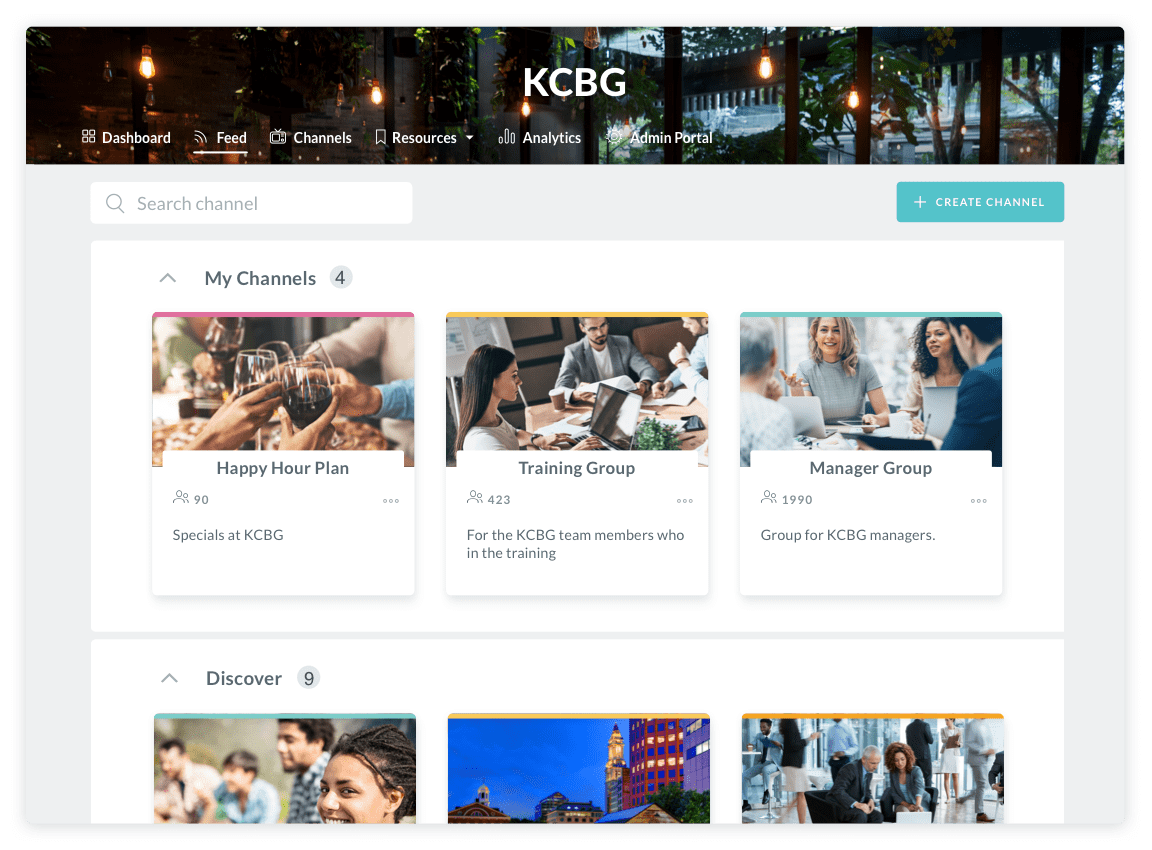The width and height of the screenshot is (1152, 850).
Task: Click the Resources bookmark icon
Action: (381, 137)
